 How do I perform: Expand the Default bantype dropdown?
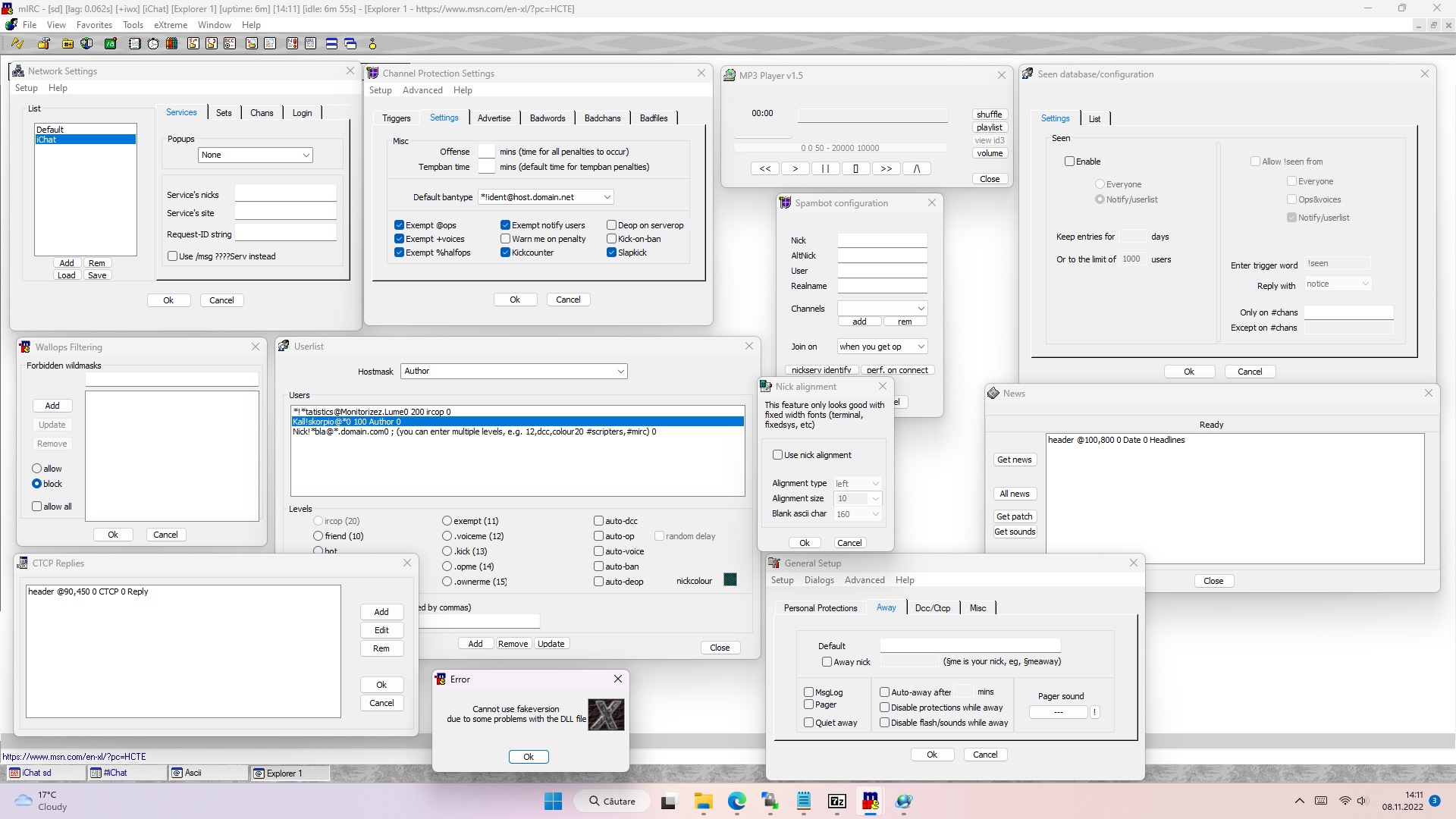545,197
